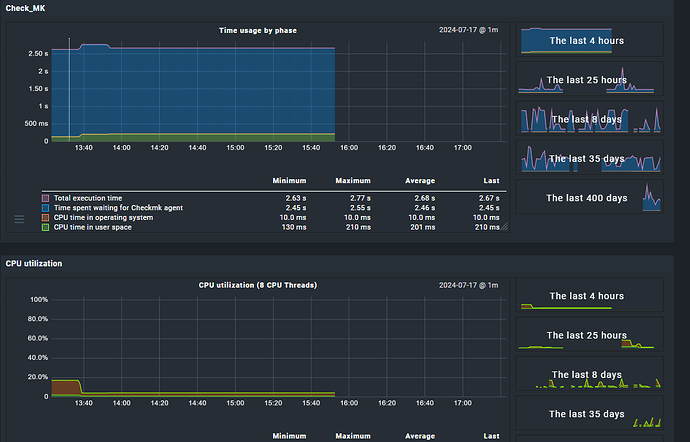Image resolution: width=690 pixels, height=442 pixels.
Task: Click the 'Time usage by phase' graph title
Action: 258,30
